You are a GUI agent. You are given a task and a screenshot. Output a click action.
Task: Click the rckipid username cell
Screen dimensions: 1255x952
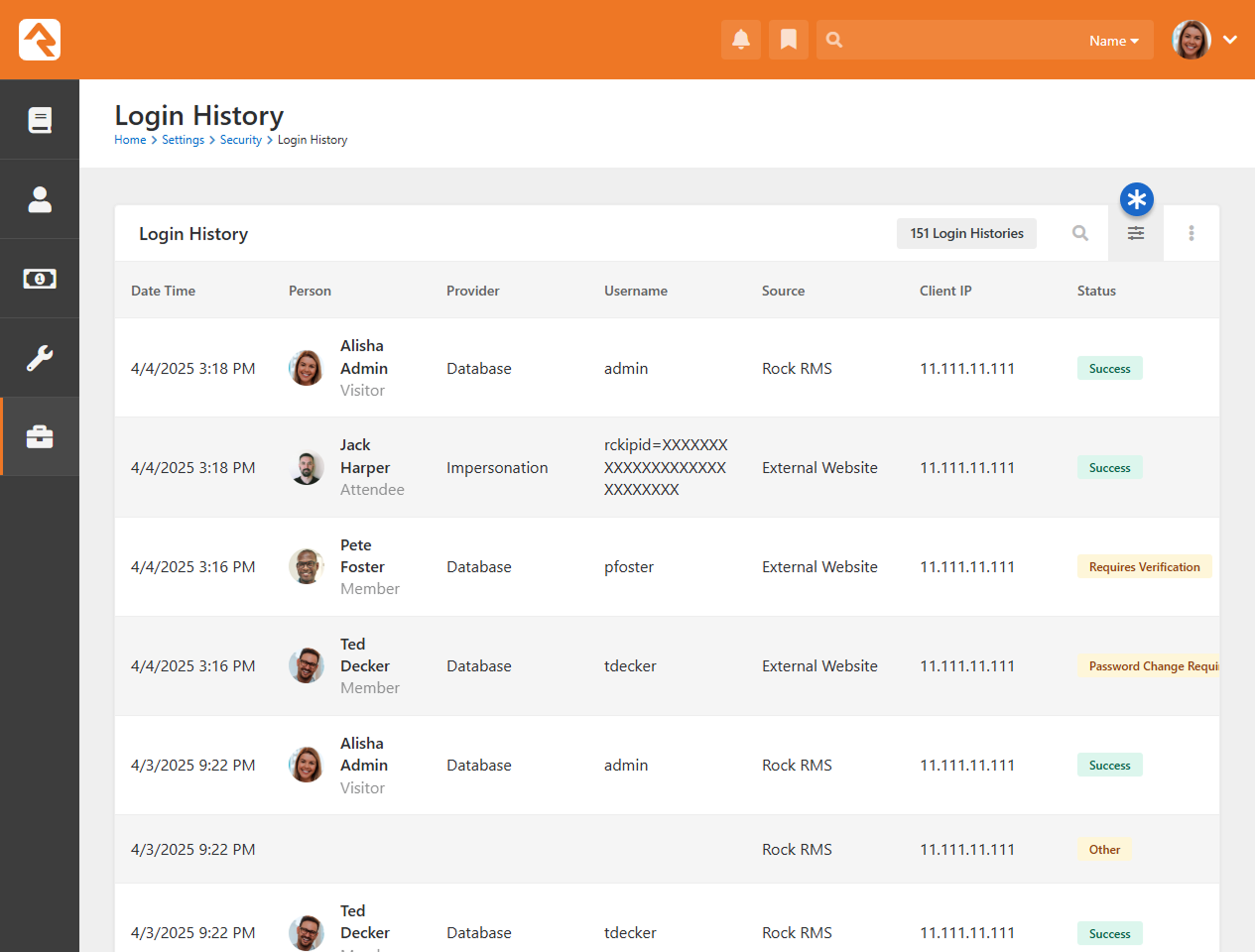tap(666, 467)
